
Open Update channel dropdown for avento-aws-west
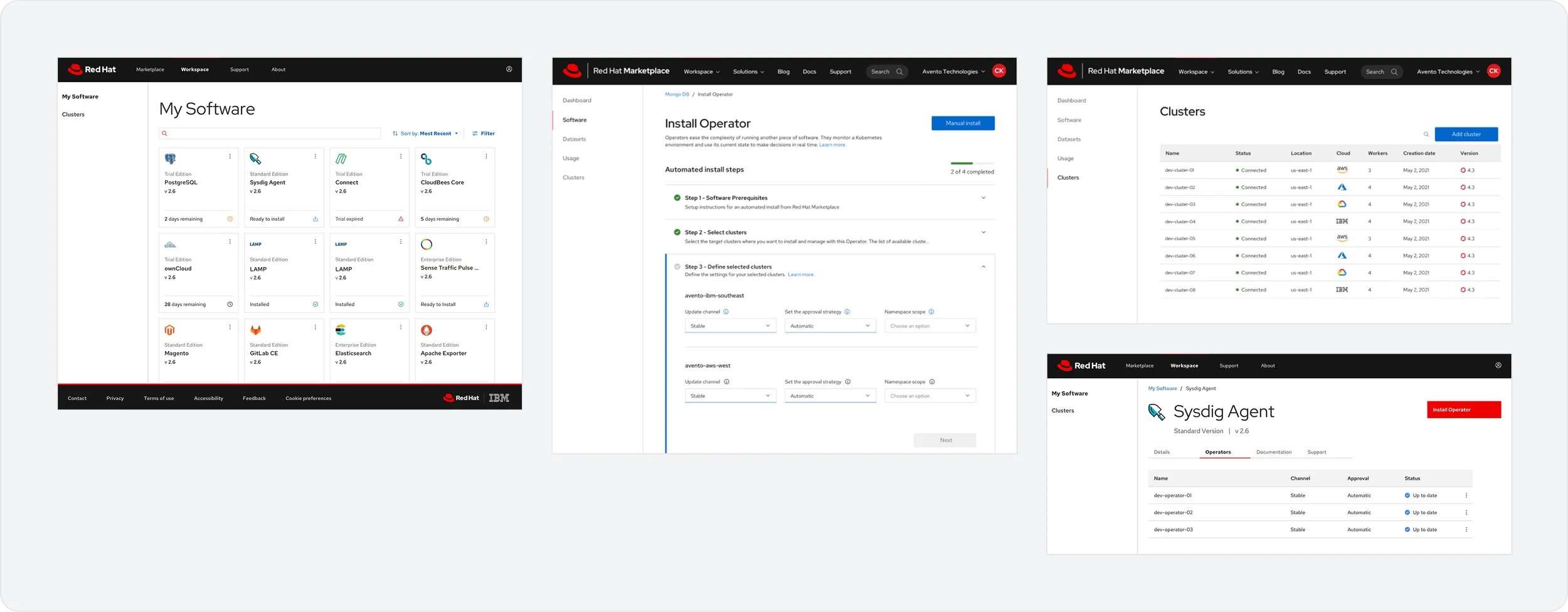730,396
